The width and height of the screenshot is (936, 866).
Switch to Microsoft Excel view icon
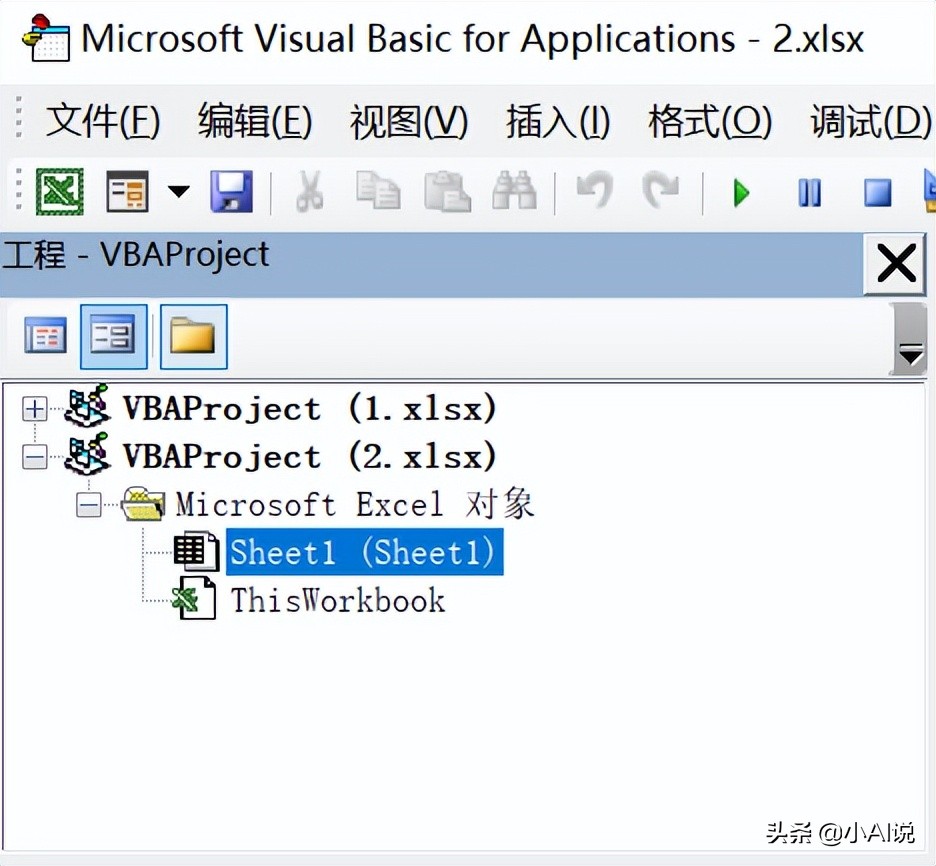coord(60,191)
